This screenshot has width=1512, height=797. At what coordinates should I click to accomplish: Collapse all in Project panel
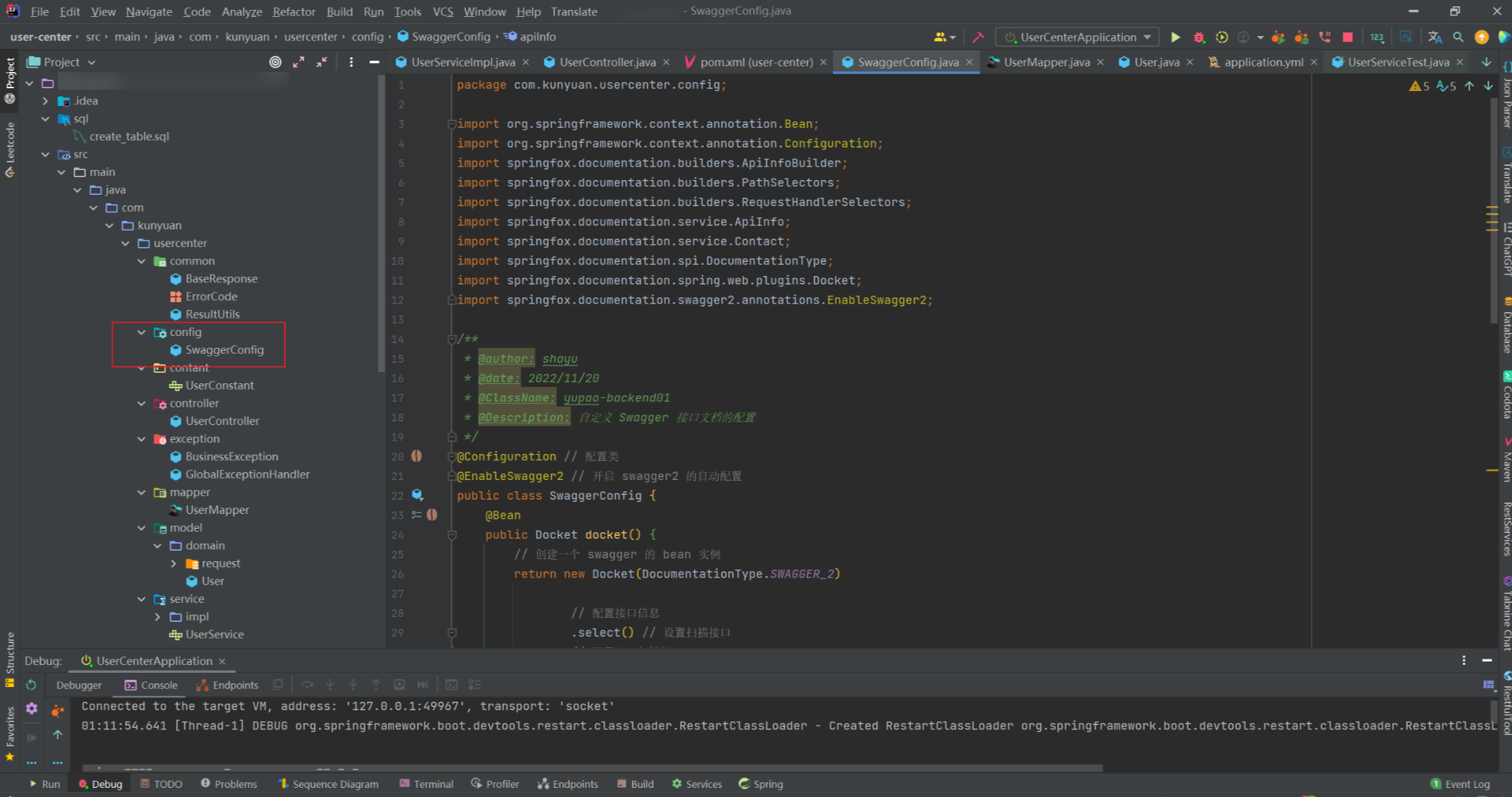322,62
